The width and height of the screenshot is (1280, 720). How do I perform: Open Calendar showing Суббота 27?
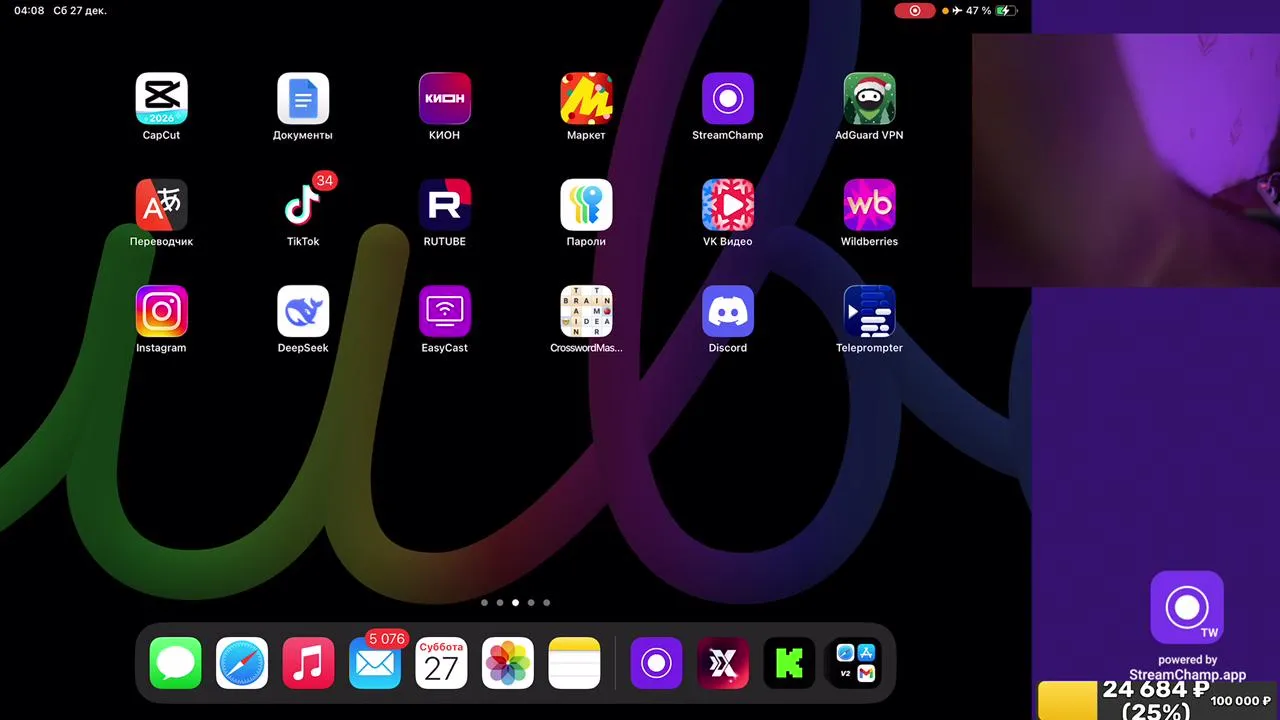pos(441,663)
